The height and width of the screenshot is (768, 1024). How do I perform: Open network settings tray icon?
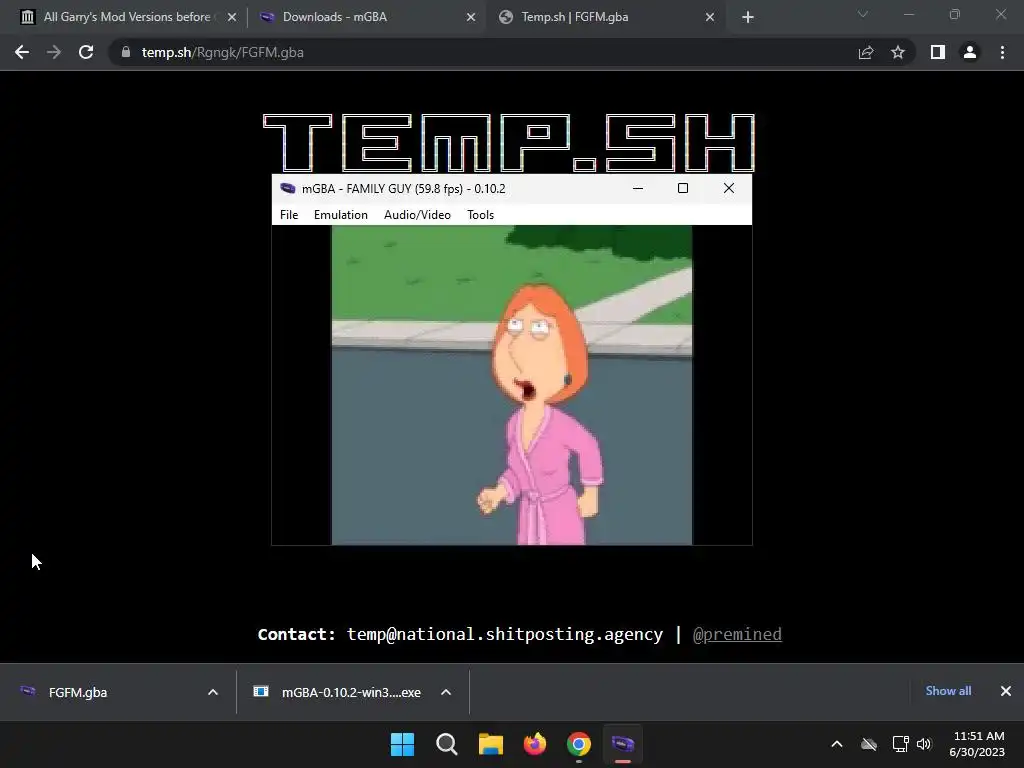901,744
